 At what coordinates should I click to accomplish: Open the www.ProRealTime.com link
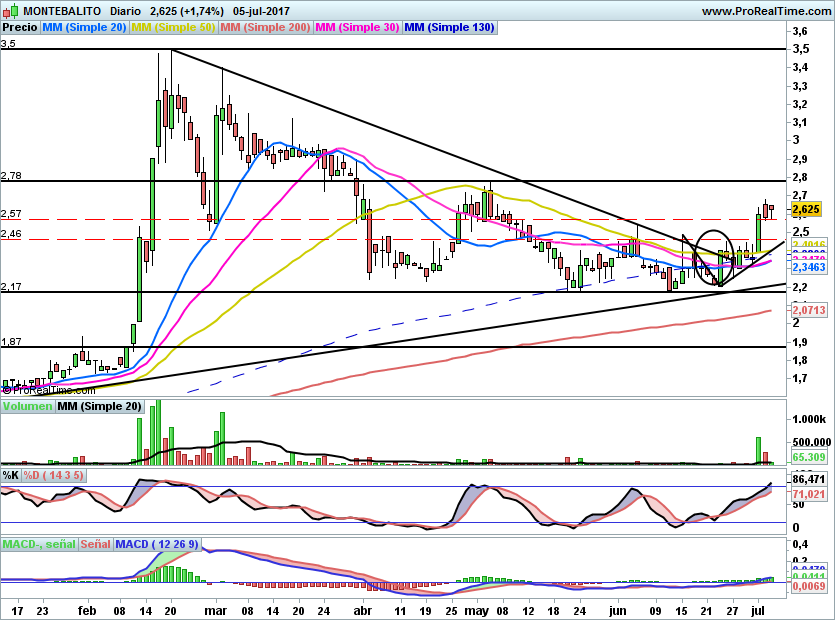tap(766, 10)
